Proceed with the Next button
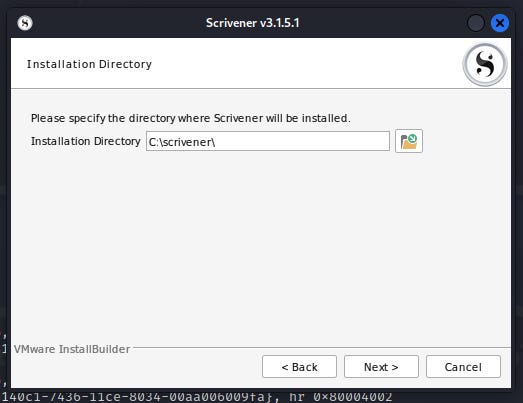This screenshot has width=523, height=403. click(x=381, y=367)
